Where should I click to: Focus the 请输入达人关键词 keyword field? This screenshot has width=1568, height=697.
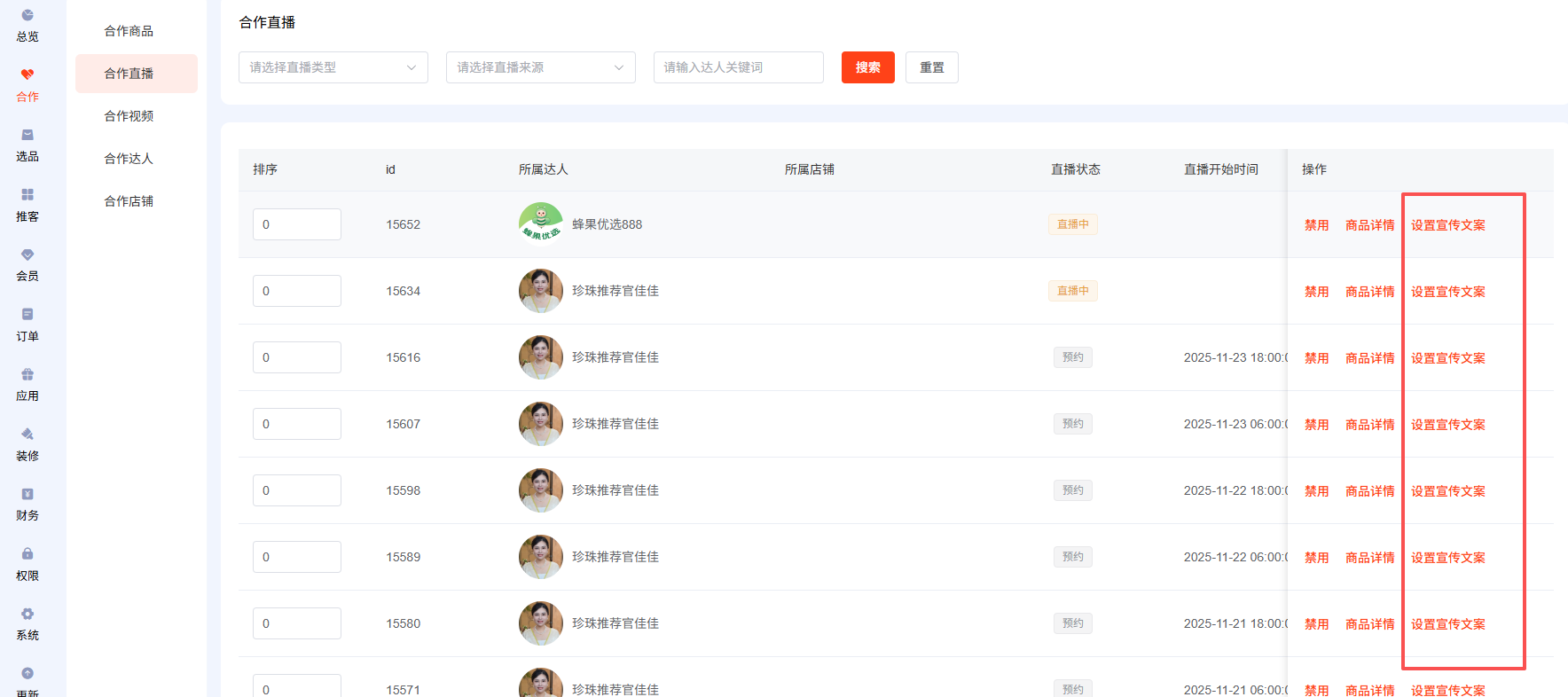coord(738,67)
